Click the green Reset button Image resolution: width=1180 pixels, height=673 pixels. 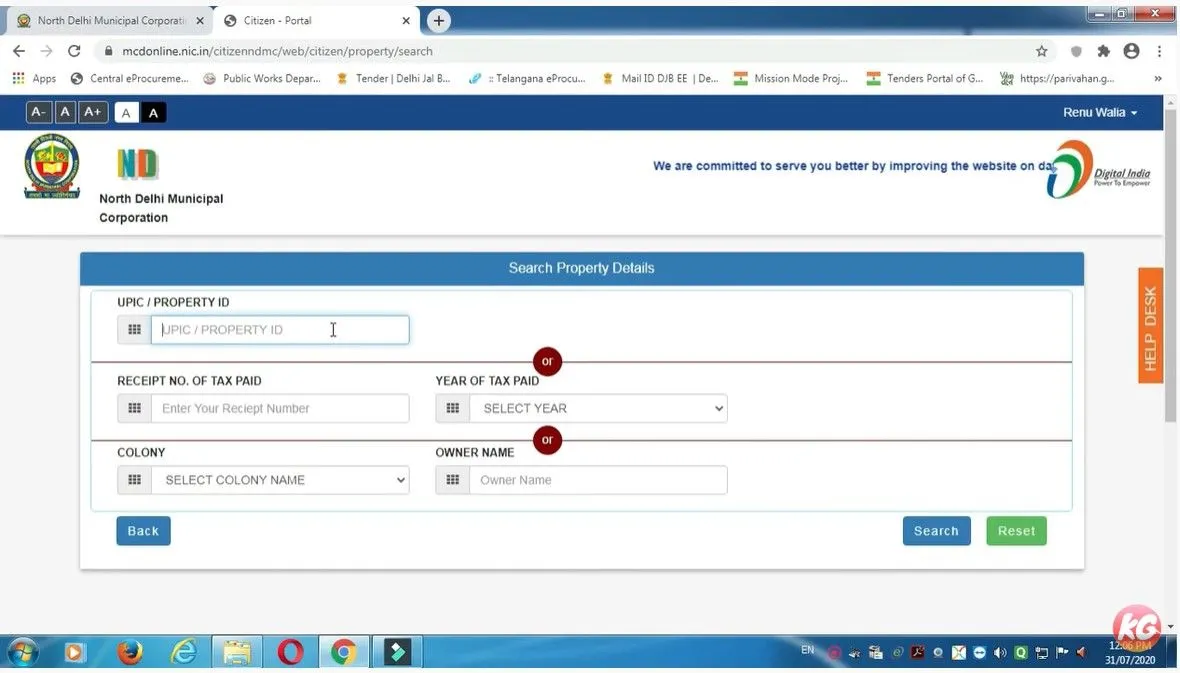tap(1015, 531)
